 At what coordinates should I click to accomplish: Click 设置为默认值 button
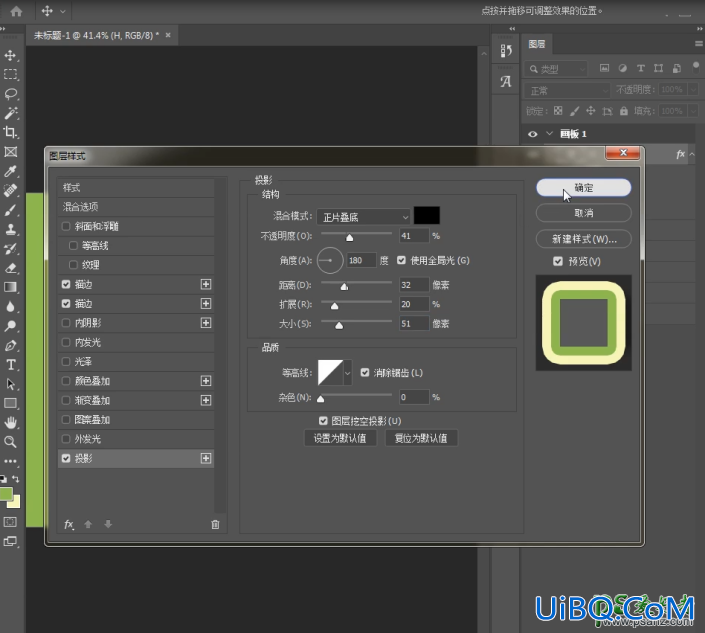[340, 438]
